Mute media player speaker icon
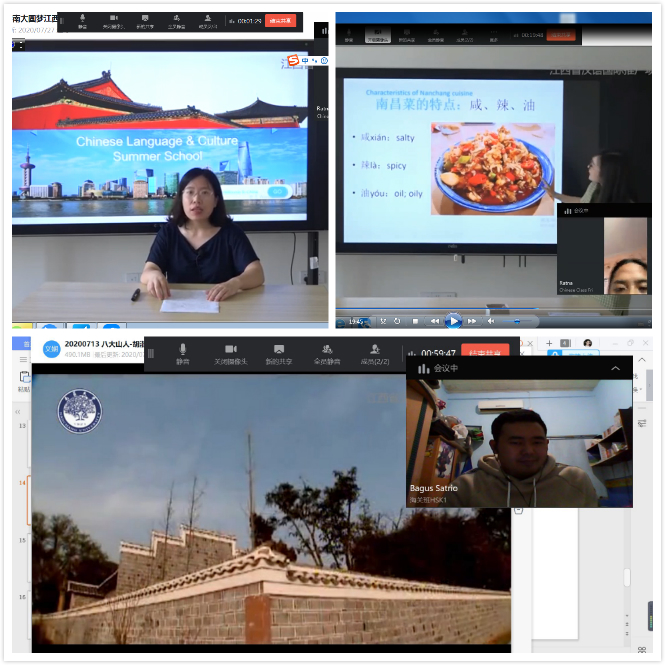 point(491,321)
